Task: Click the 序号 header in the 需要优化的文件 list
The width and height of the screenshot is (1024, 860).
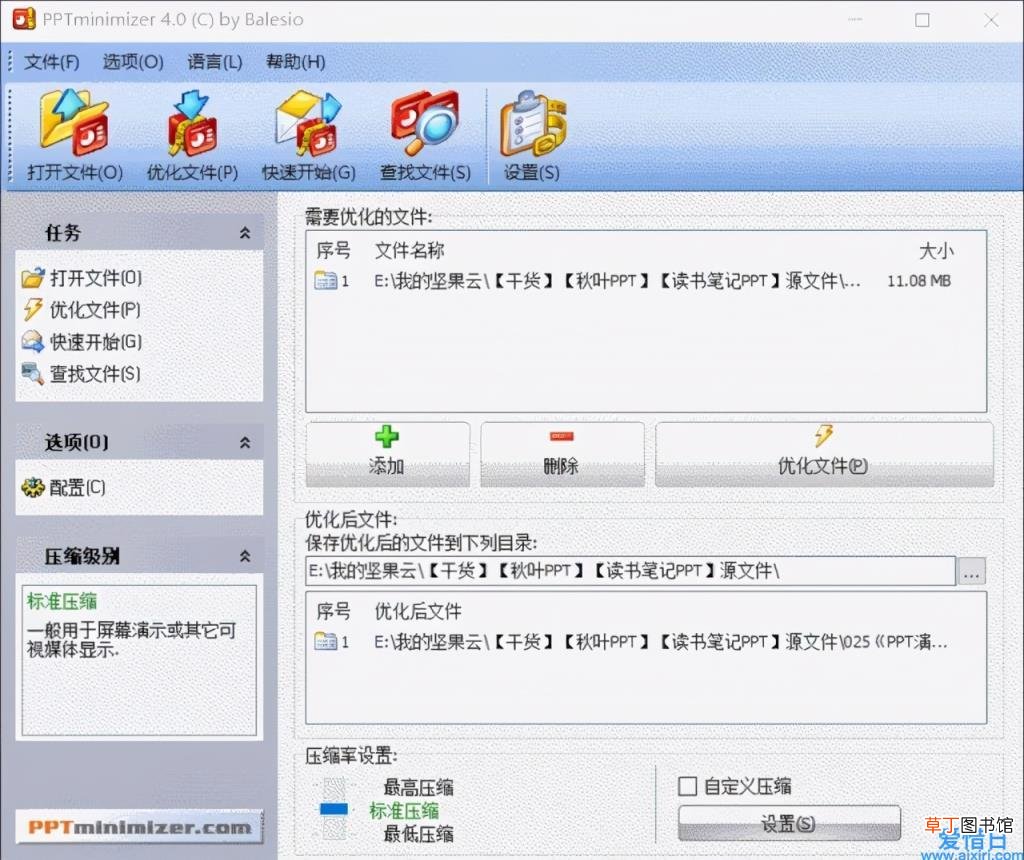Action: pos(334,250)
